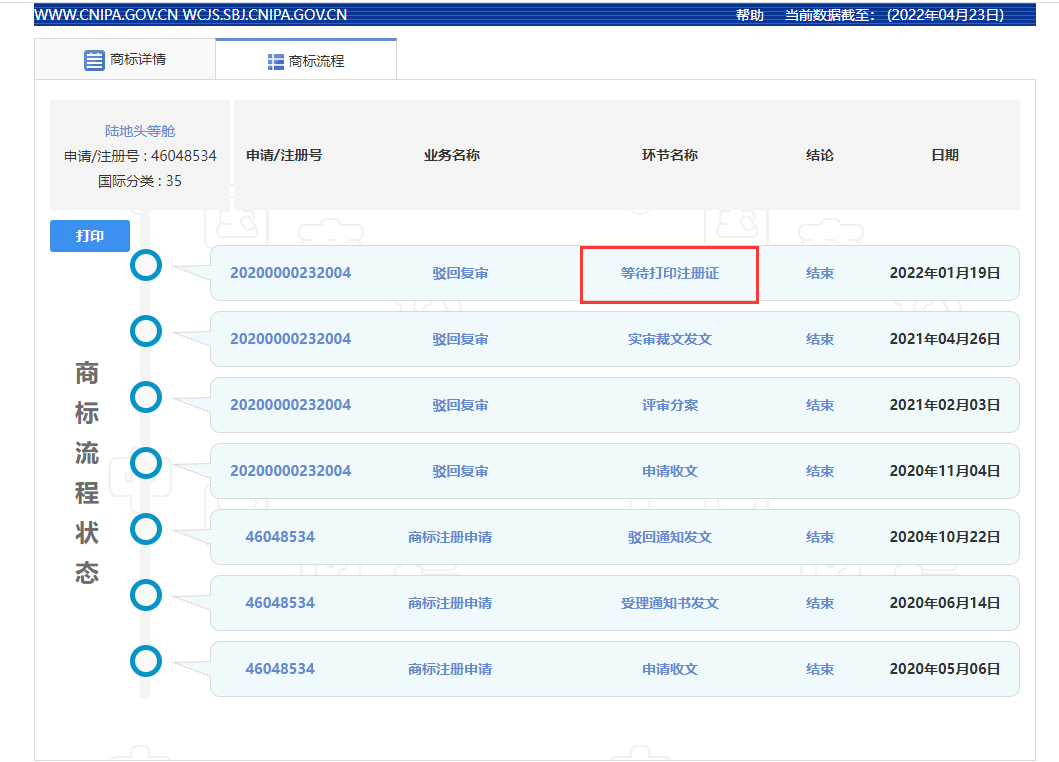Click the blue 打印 button
This screenshot has height=762, width=1059.
coord(89,235)
